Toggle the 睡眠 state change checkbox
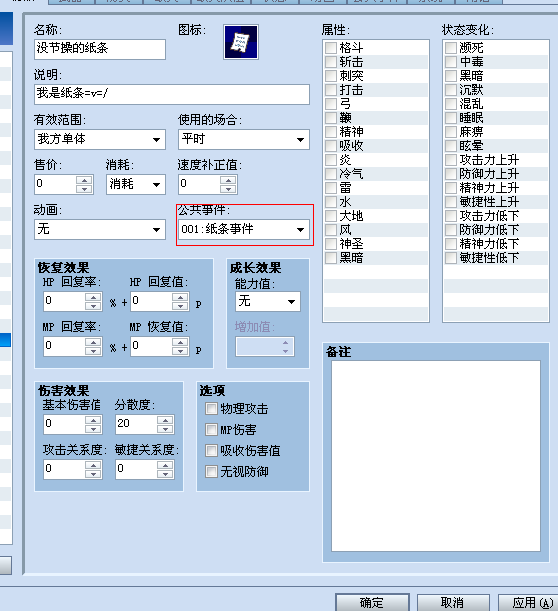 tap(451, 118)
